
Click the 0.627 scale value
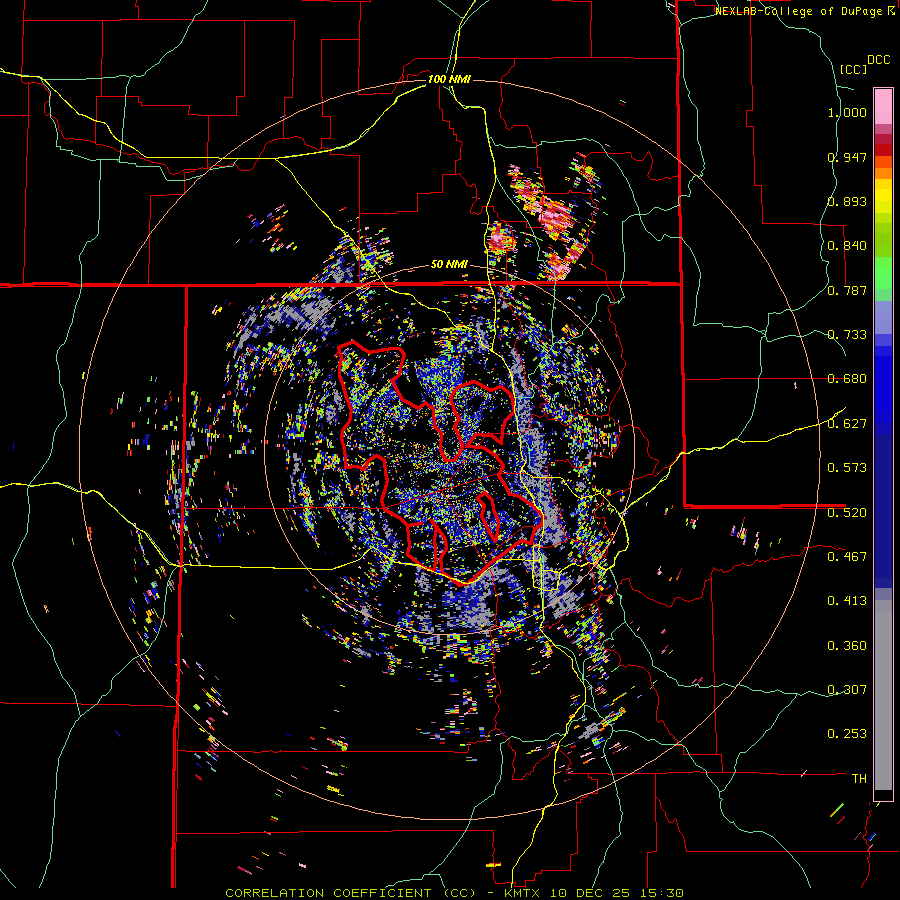[847, 424]
